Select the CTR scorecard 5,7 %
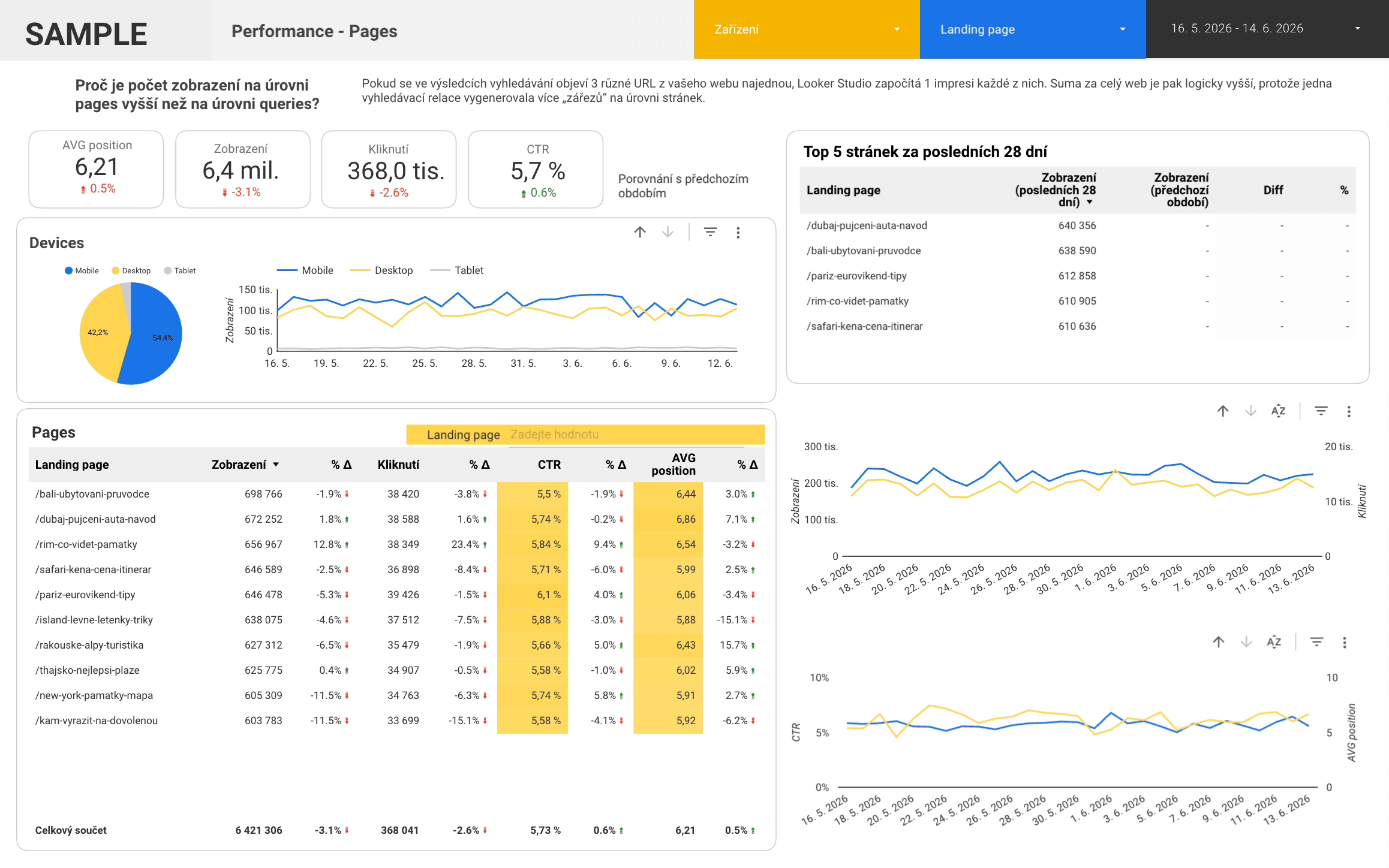1389x868 pixels. point(536,169)
